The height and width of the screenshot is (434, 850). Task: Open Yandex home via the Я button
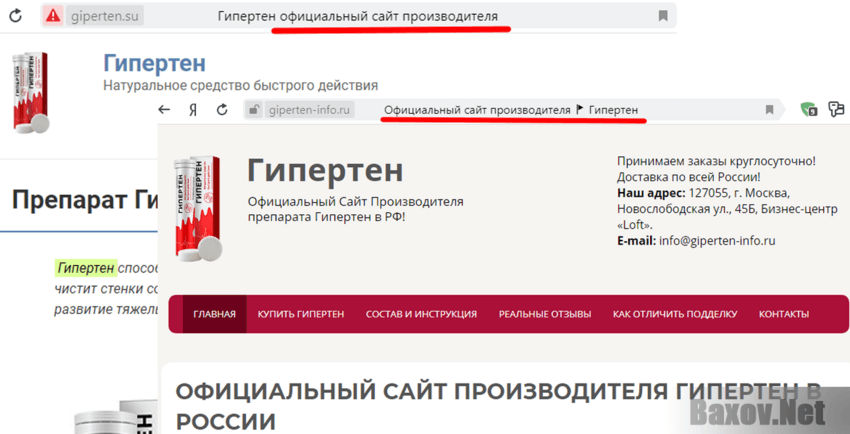pyautogui.click(x=192, y=111)
